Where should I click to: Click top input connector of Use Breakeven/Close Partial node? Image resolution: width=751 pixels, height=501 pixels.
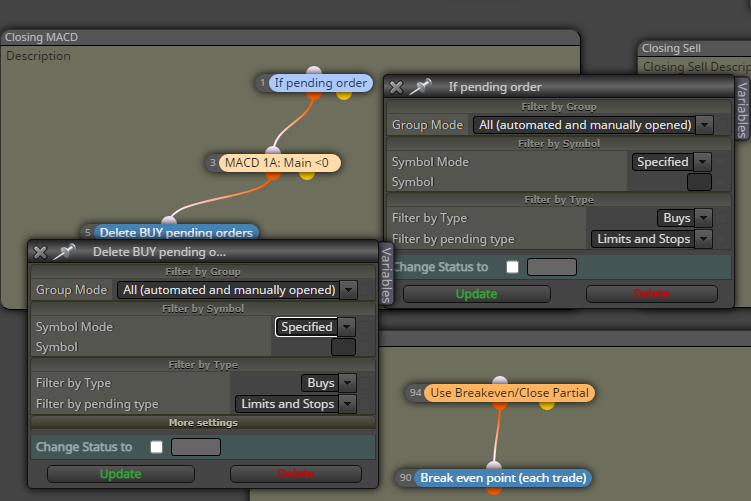pos(500,381)
